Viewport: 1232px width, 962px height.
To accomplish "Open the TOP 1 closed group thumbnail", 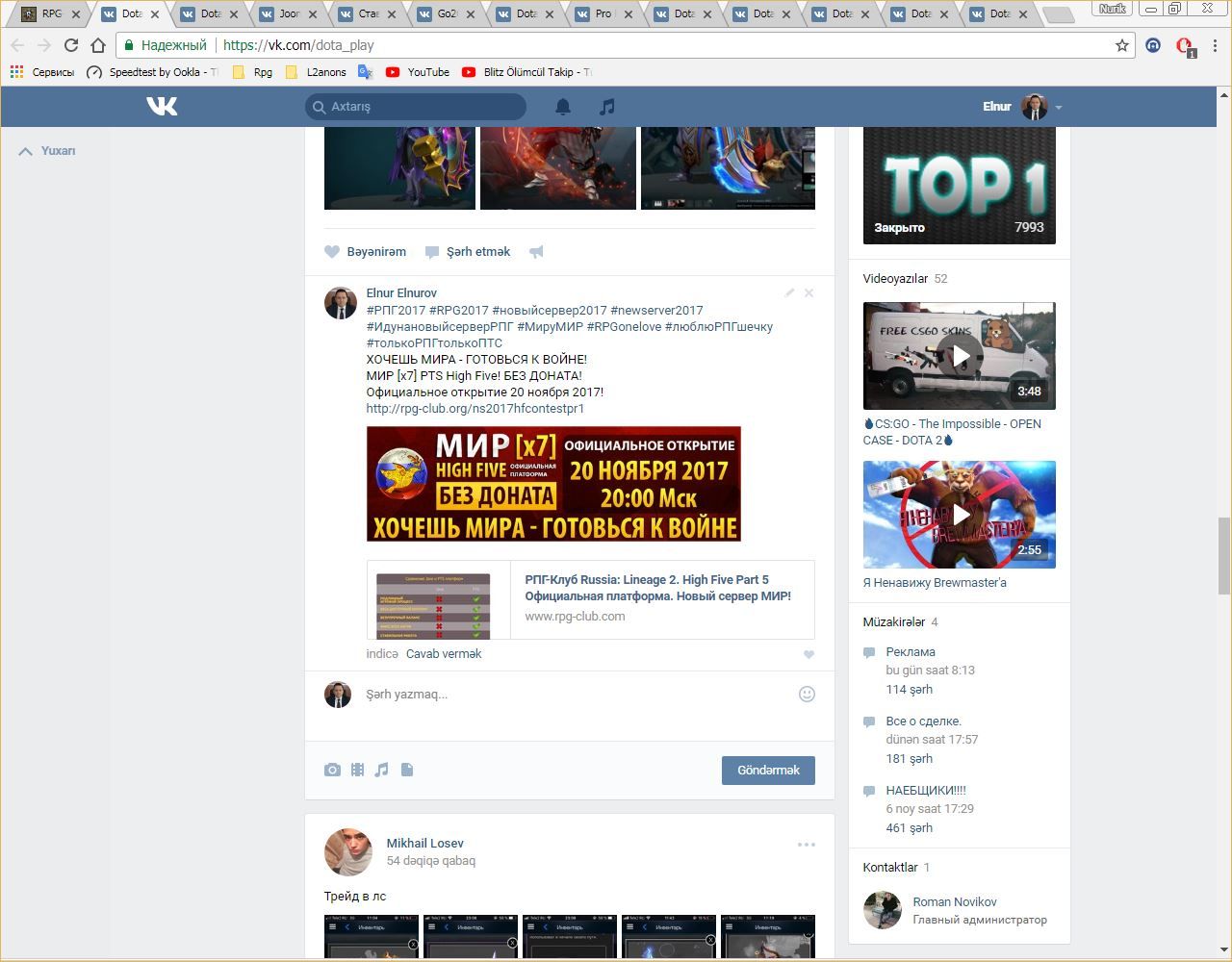I will (x=960, y=185).
